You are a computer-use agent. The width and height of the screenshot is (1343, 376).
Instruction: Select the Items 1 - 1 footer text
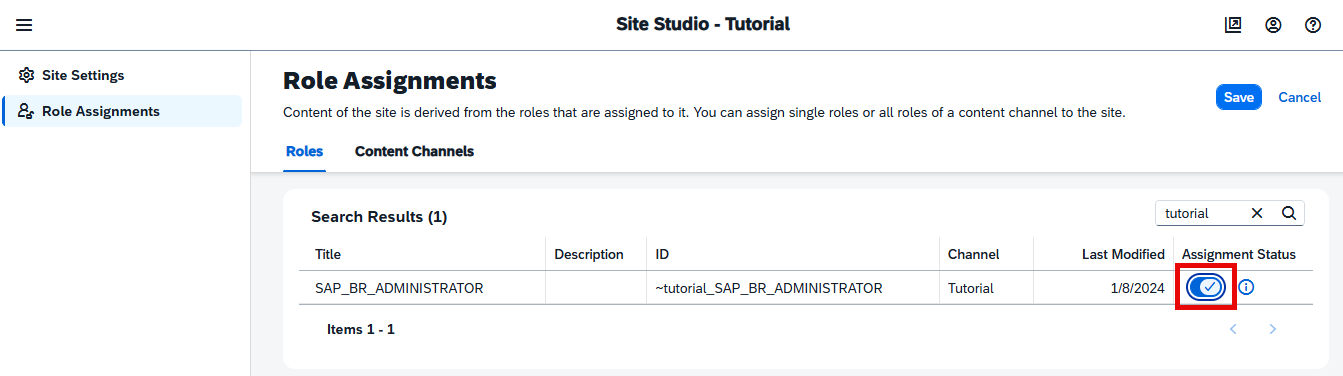[361, 329]
